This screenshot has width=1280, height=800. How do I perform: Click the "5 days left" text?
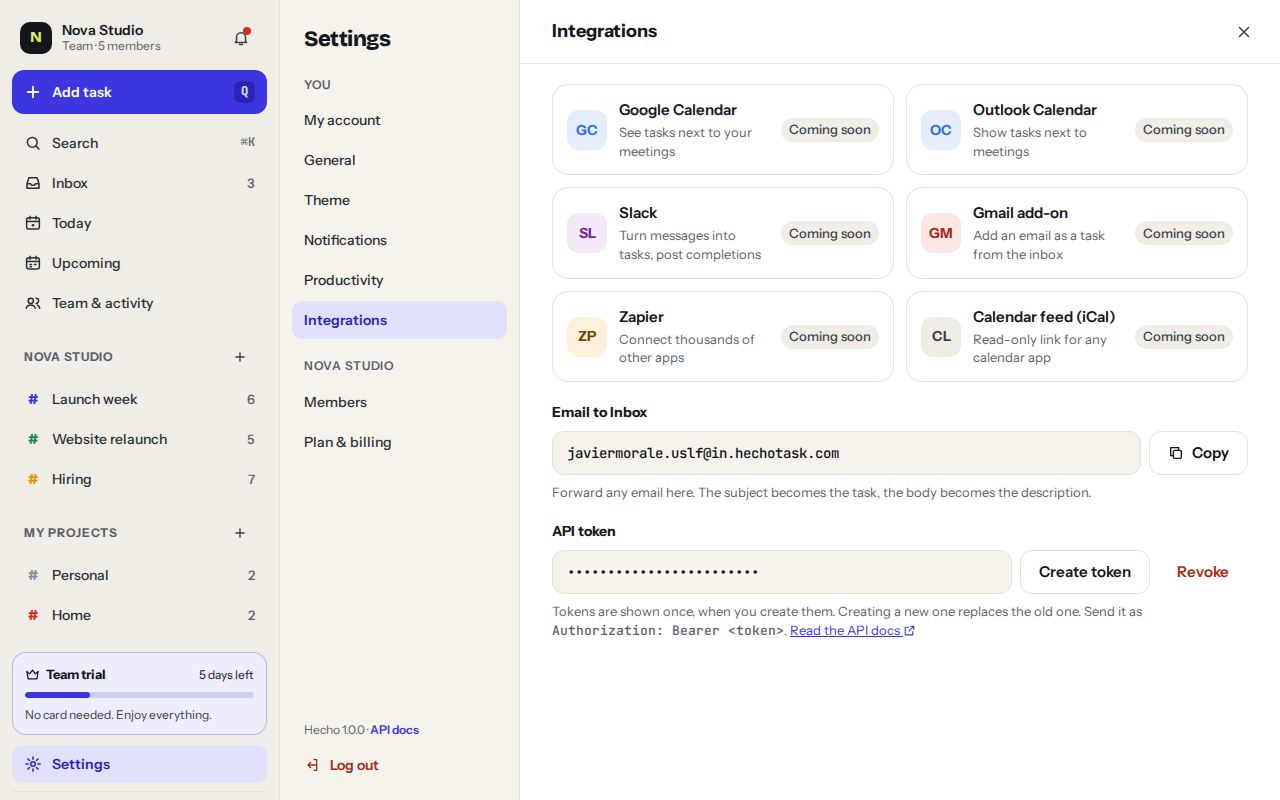(226, 675)
